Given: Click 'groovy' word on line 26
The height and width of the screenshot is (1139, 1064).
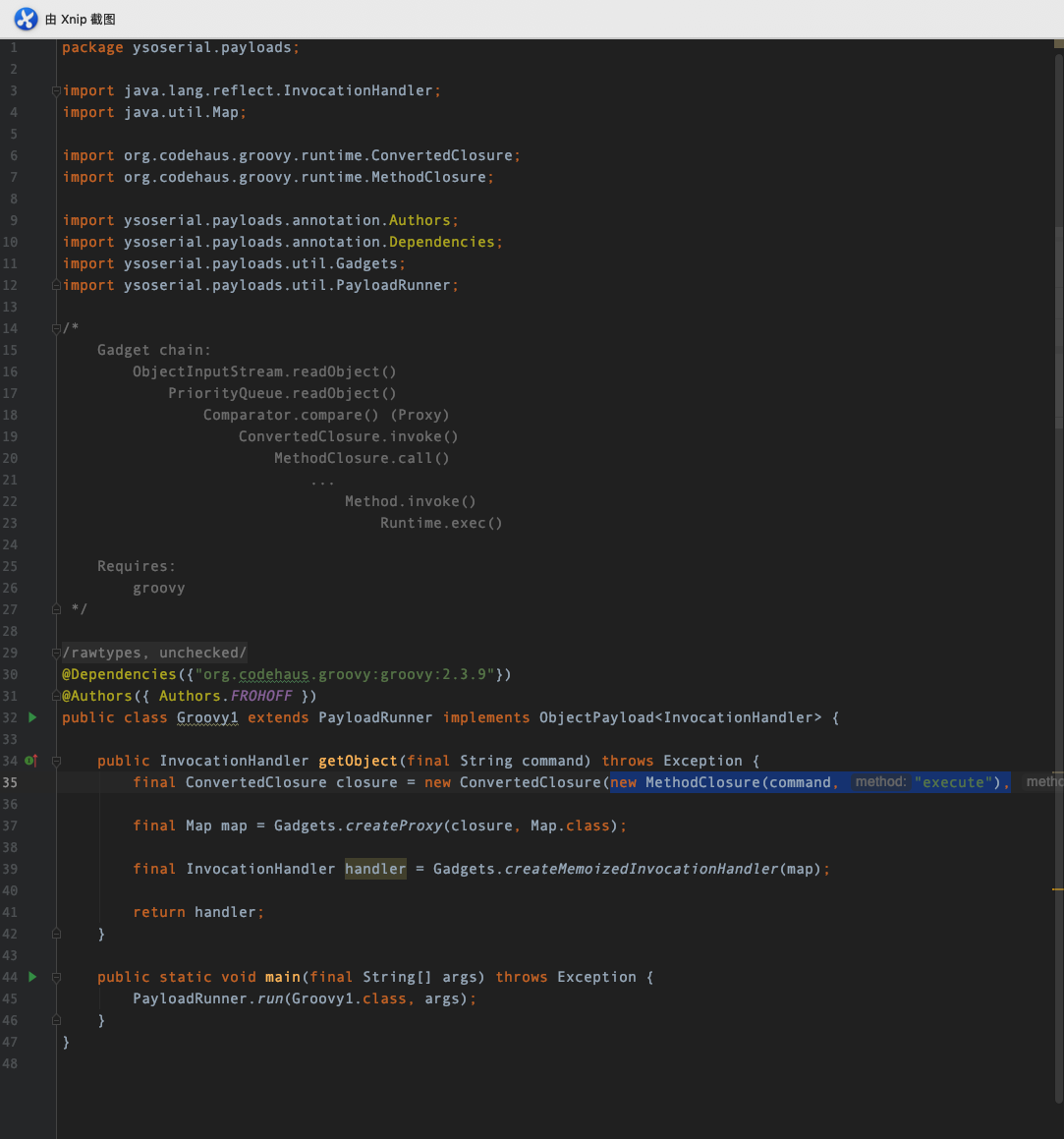Looking at the screenshot, I should point(159,589).
